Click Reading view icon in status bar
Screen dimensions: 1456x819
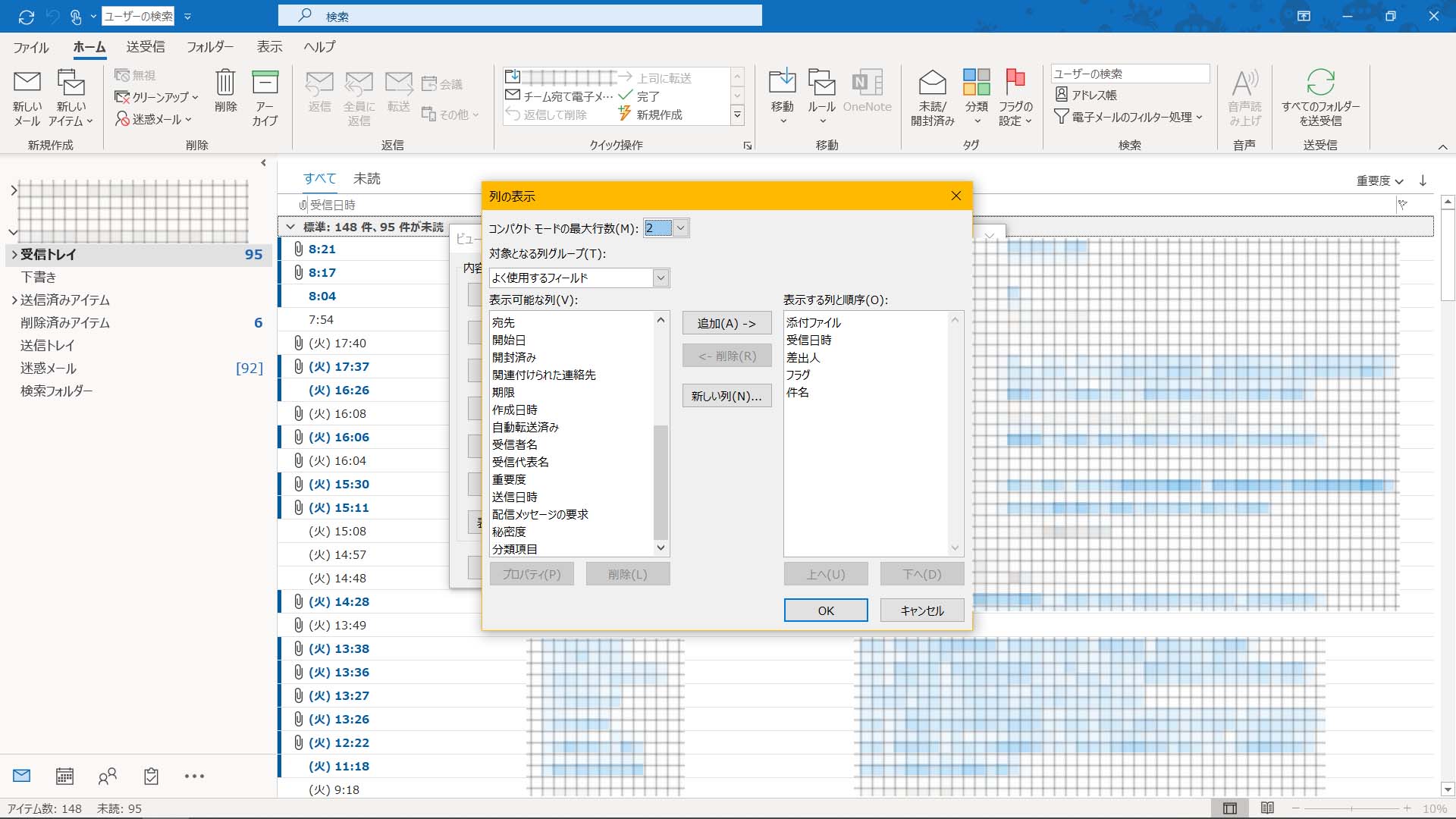coord(1267,808)
